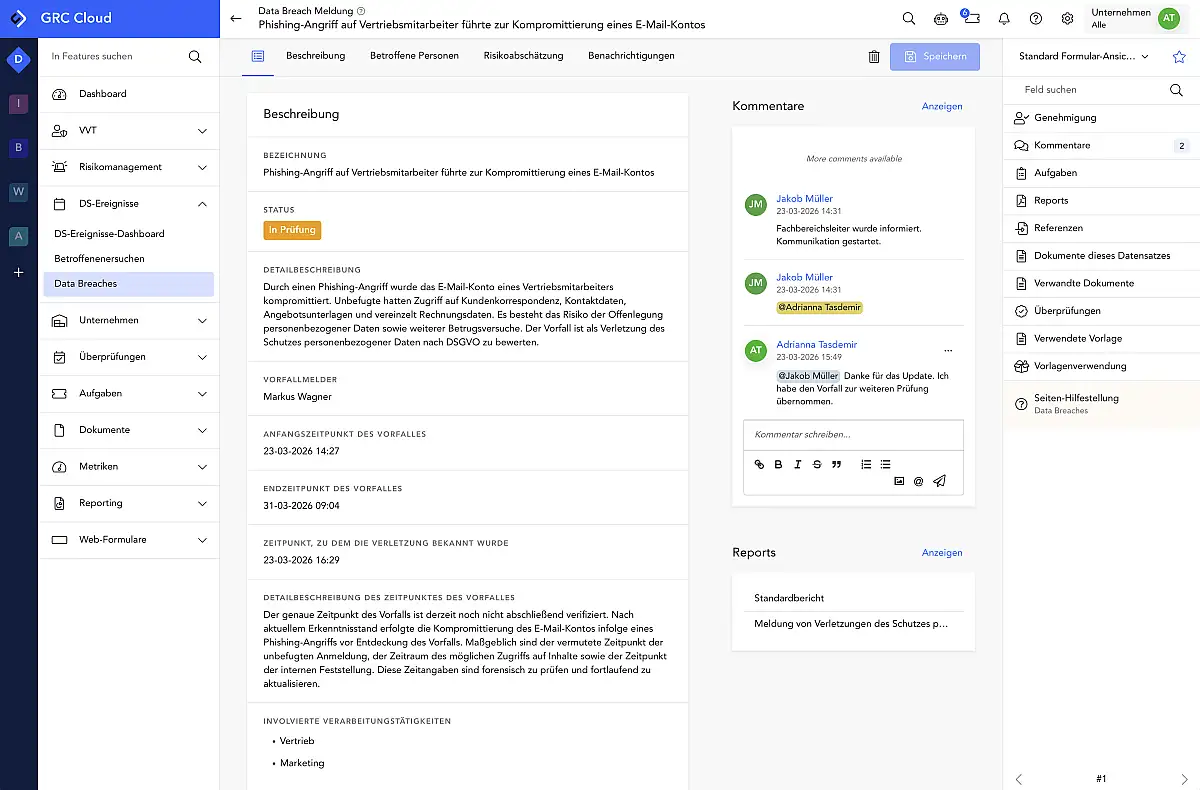Toggle bold formatting in comment editor
The height and width of the screenshot is (790, 1200).
(x=778, y=464)
